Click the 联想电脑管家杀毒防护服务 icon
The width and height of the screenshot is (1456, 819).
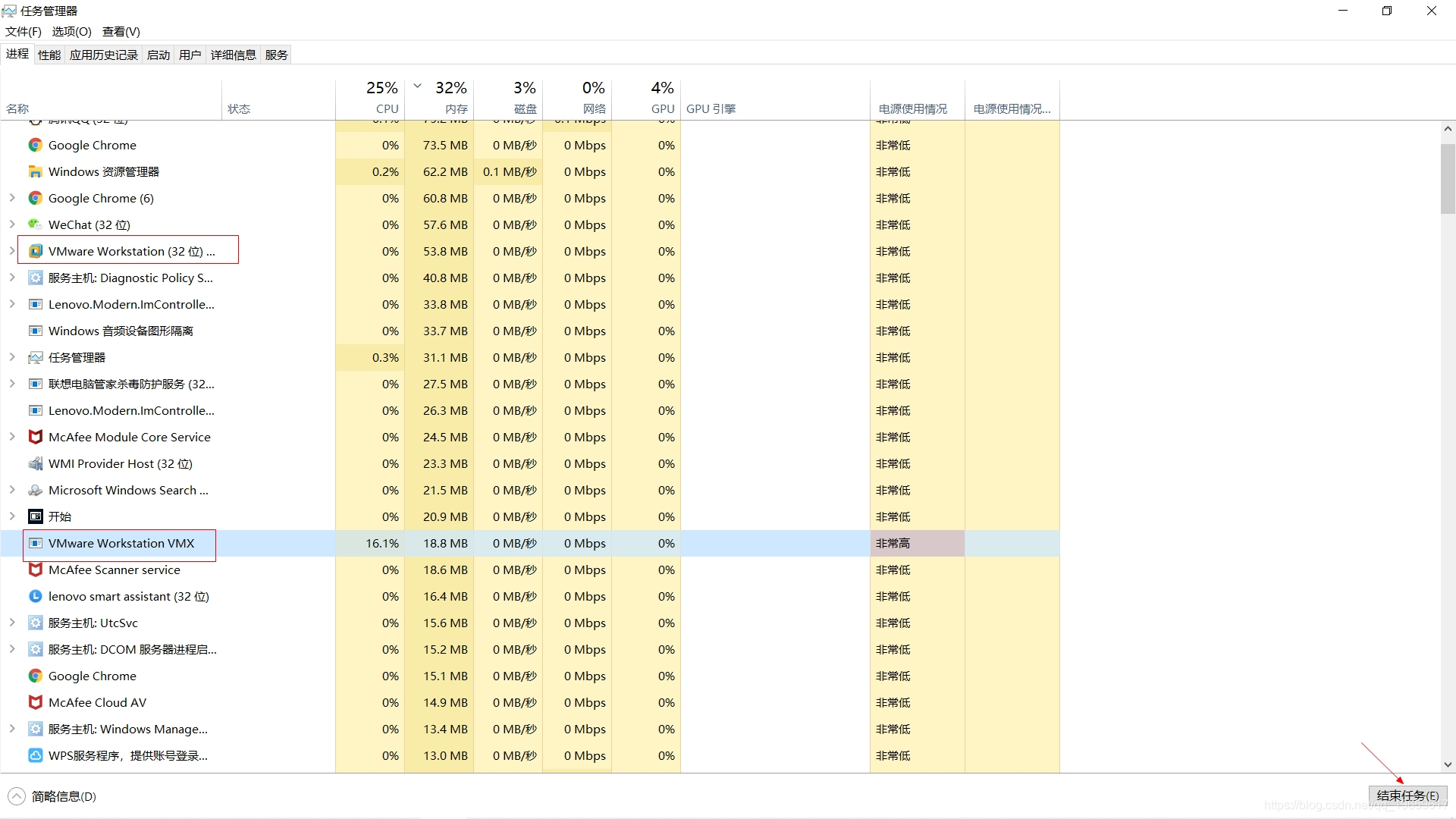(x=35, y=384)
